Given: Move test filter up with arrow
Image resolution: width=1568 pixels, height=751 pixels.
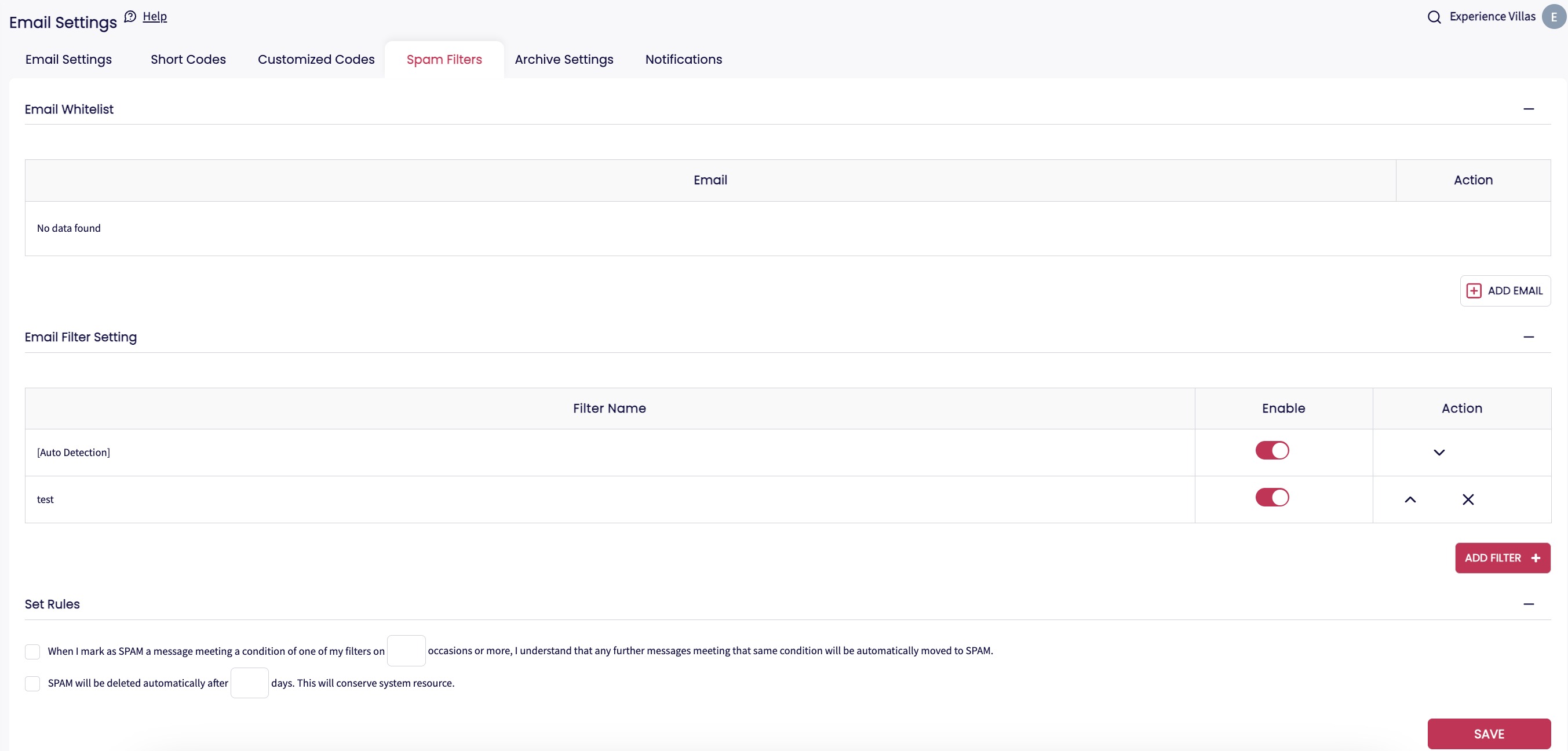Looking at the screenshot, I should (1410, 500).
